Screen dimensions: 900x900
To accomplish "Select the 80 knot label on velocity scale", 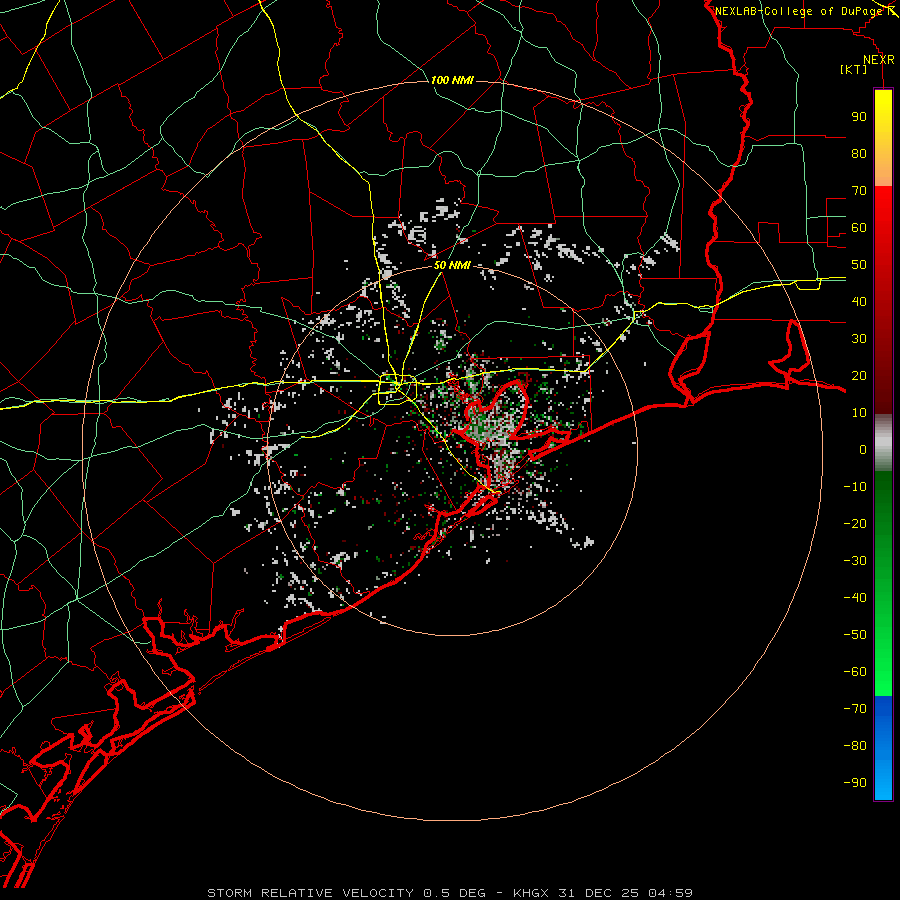I will pyautogui.click(x=859, y=153).
